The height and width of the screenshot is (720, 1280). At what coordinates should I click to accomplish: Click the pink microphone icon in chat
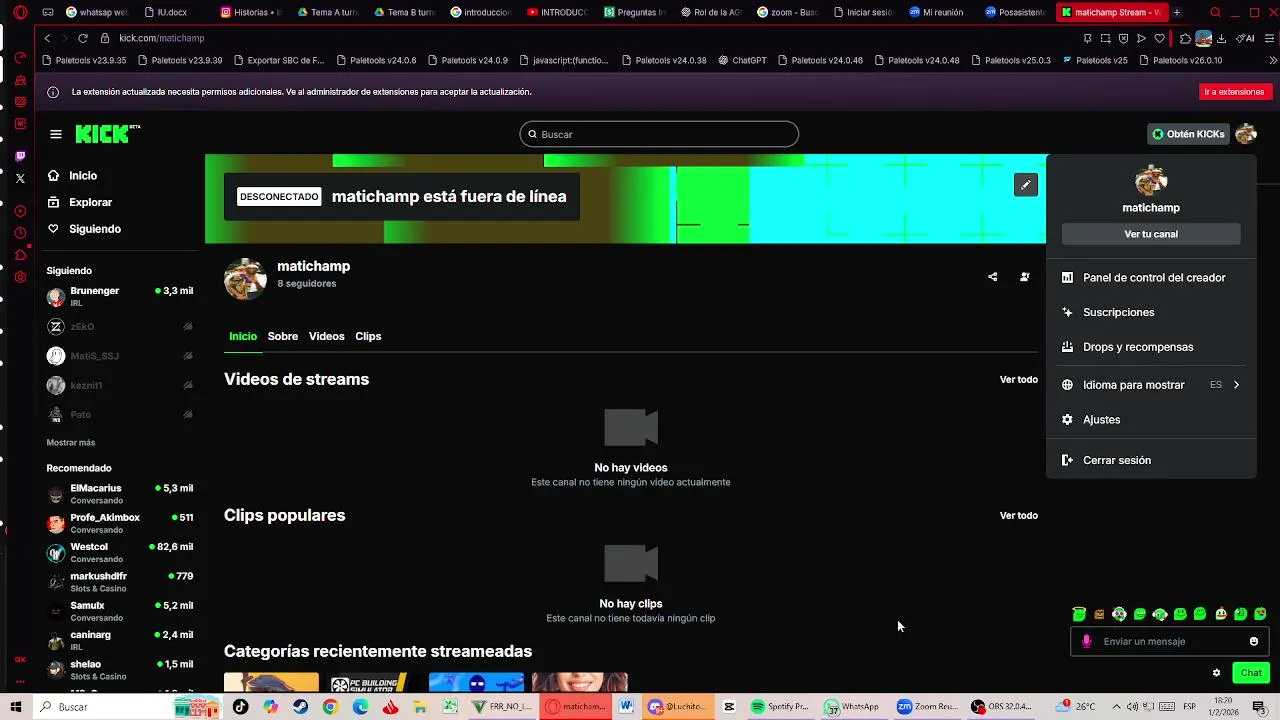coord(1087,641)
